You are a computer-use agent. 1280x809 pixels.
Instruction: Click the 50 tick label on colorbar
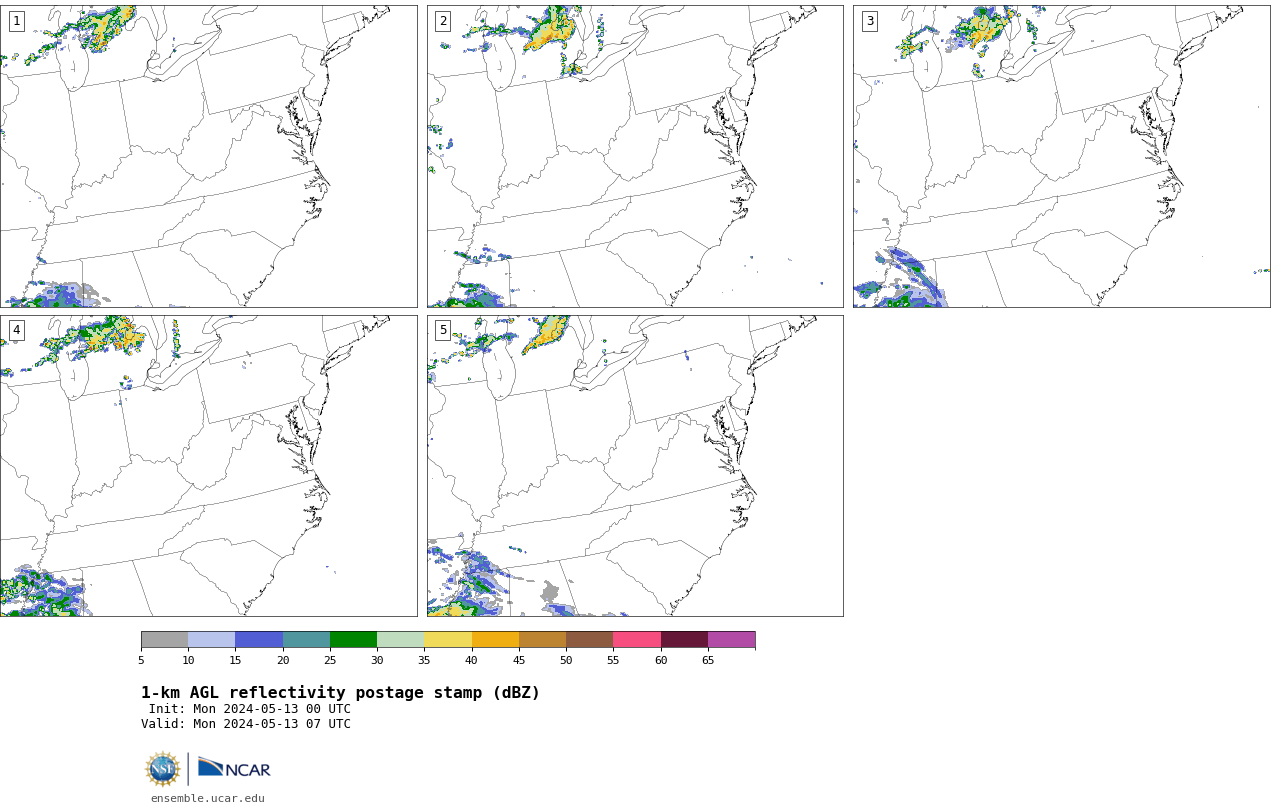coord(566,660)
